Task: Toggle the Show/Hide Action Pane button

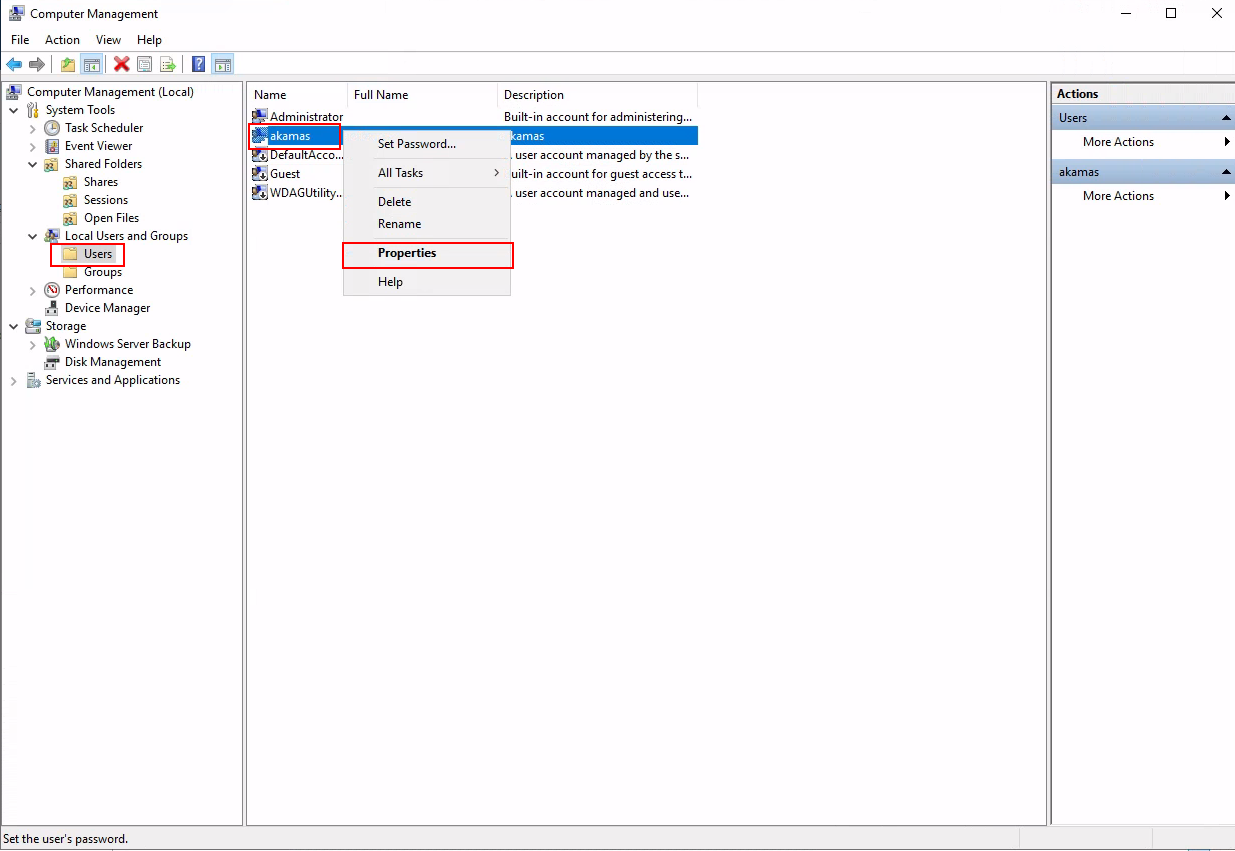Action: 223,65
